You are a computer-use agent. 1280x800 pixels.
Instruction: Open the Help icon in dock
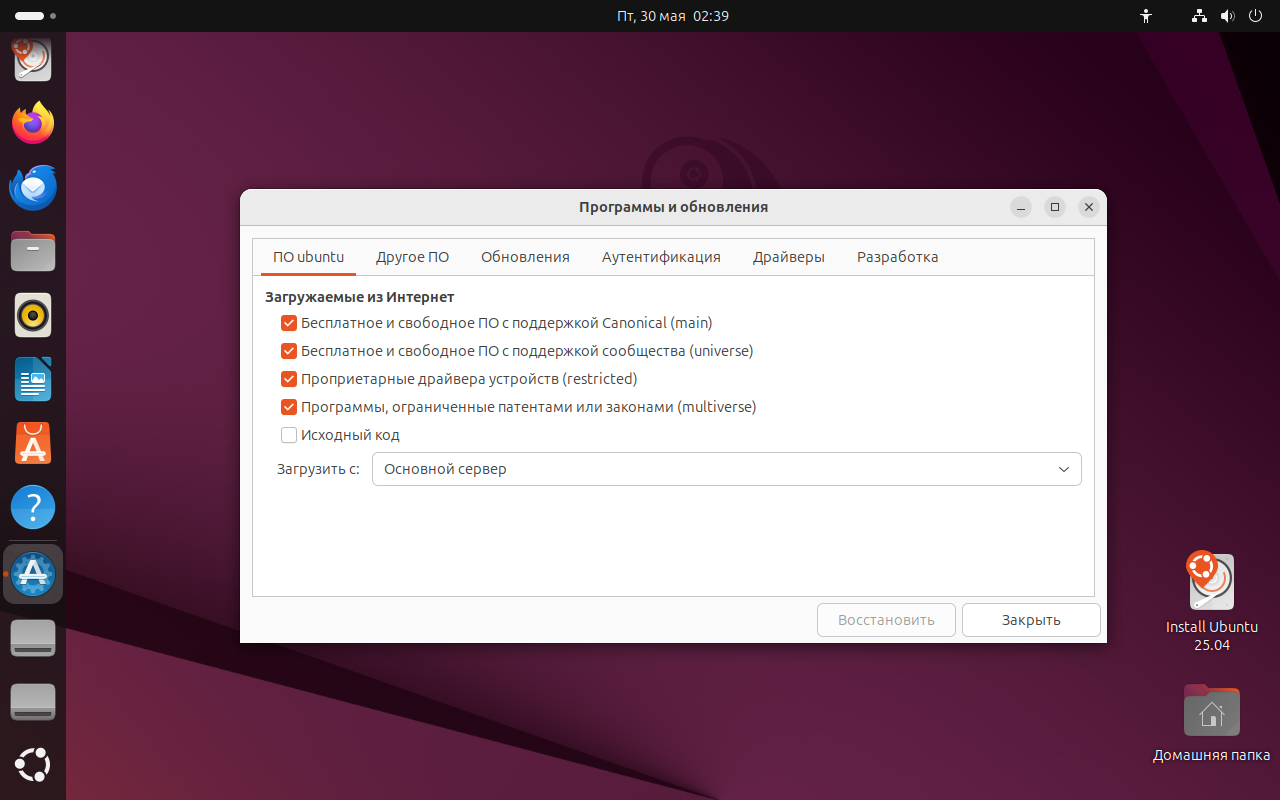(33, 507)
